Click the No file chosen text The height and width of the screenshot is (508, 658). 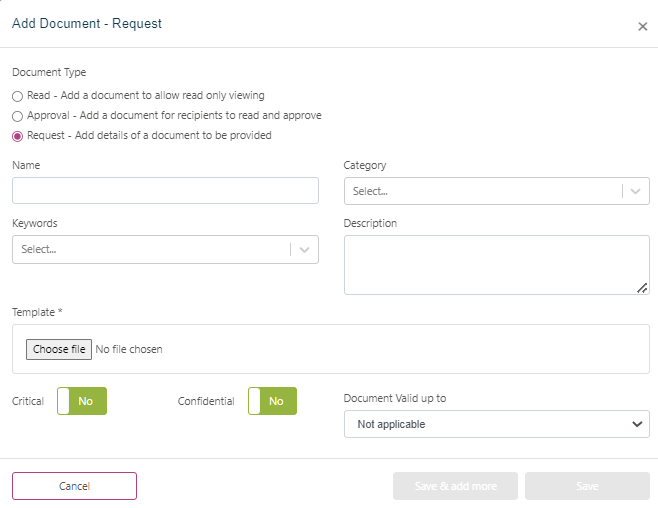129,349
